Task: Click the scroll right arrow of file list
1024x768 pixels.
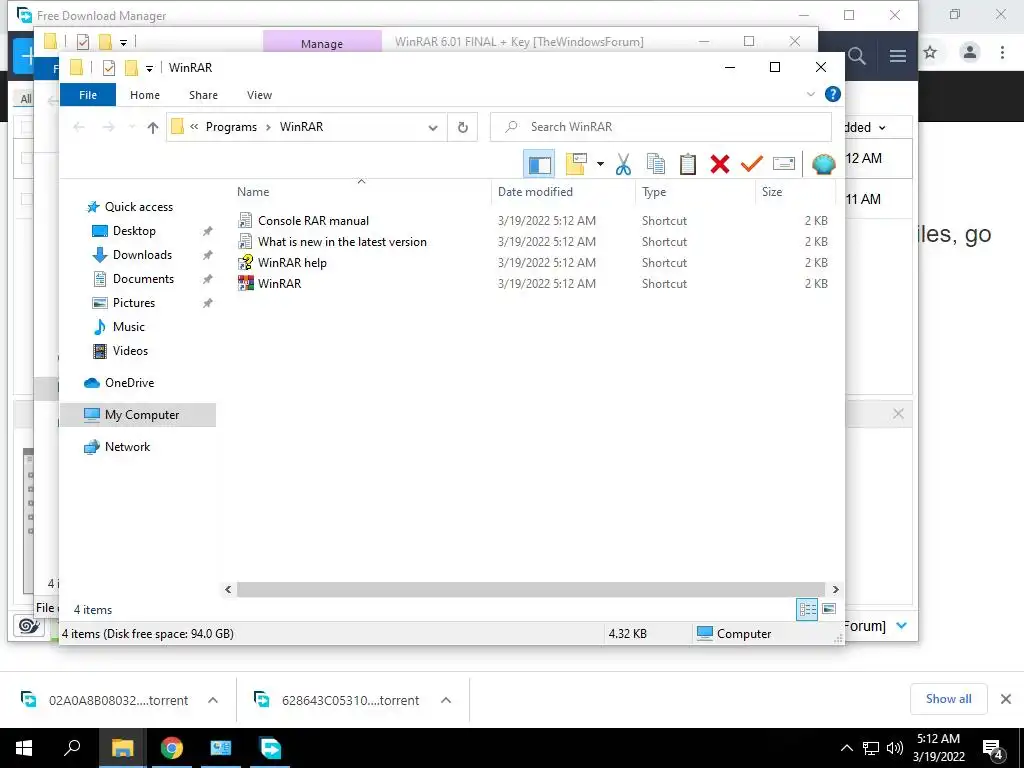Action: 835,589
